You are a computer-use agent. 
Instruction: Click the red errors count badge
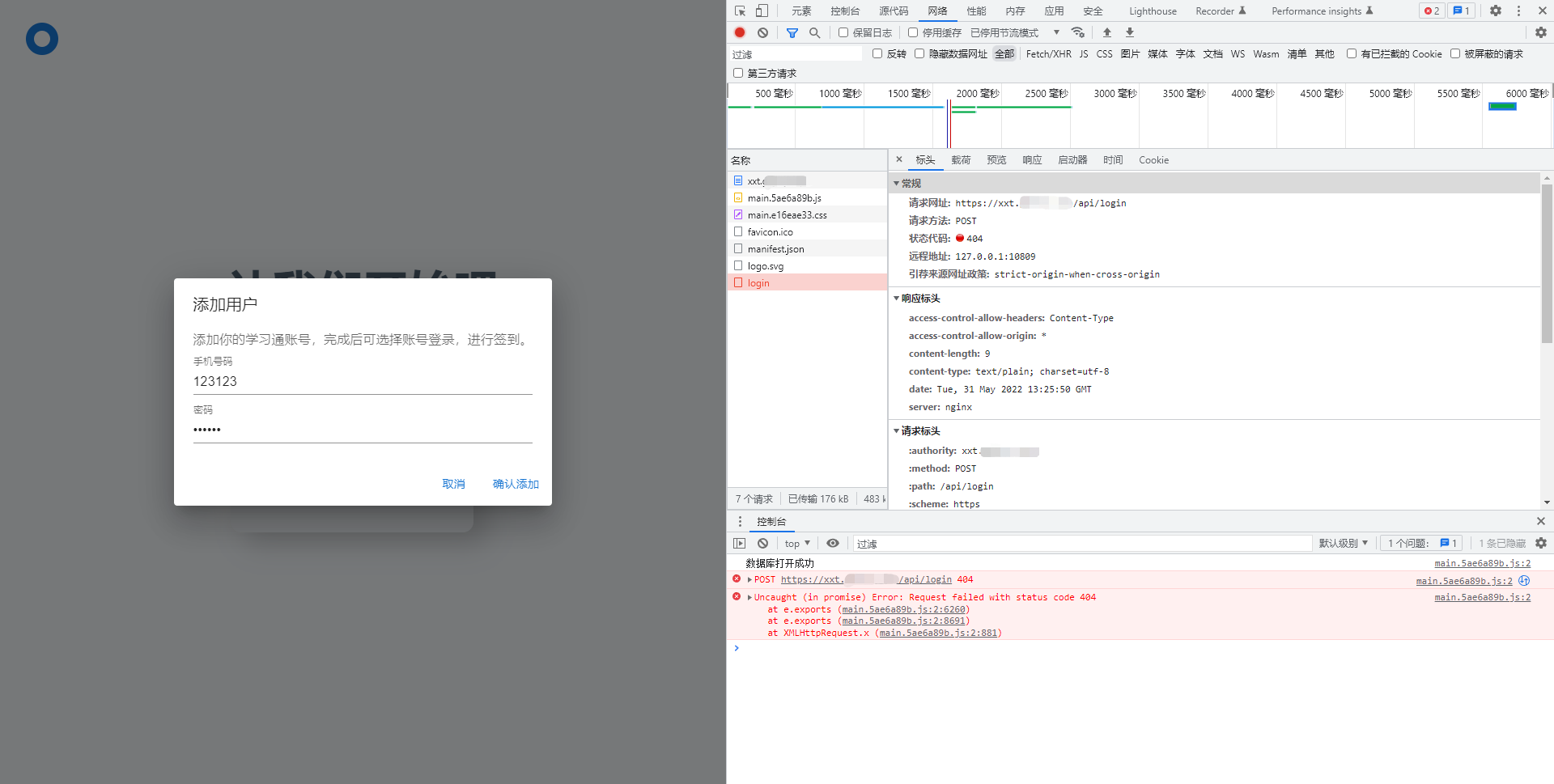click(1432, 11)
